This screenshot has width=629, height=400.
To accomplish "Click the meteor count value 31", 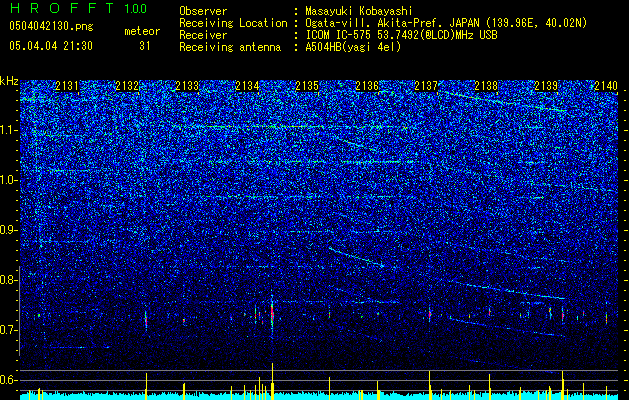I will click(144, 46).
